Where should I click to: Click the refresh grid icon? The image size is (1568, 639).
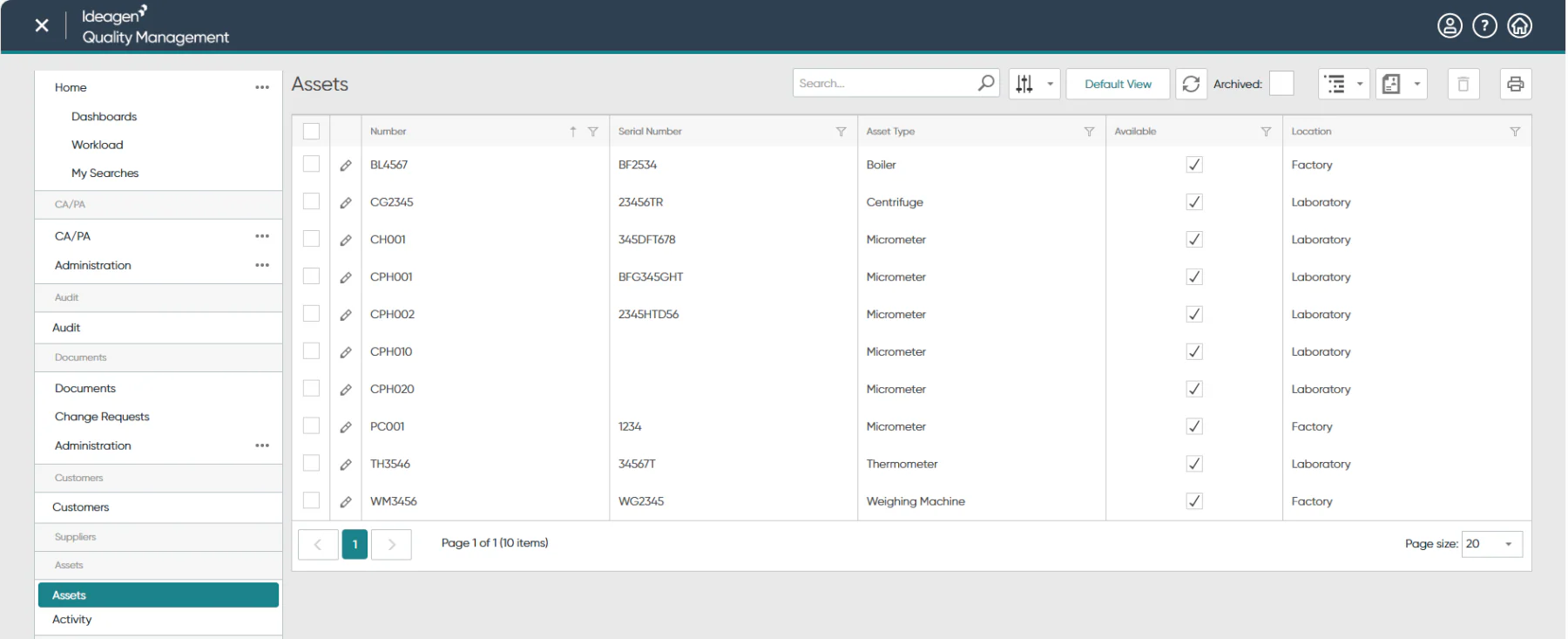tap(1191, 84)
